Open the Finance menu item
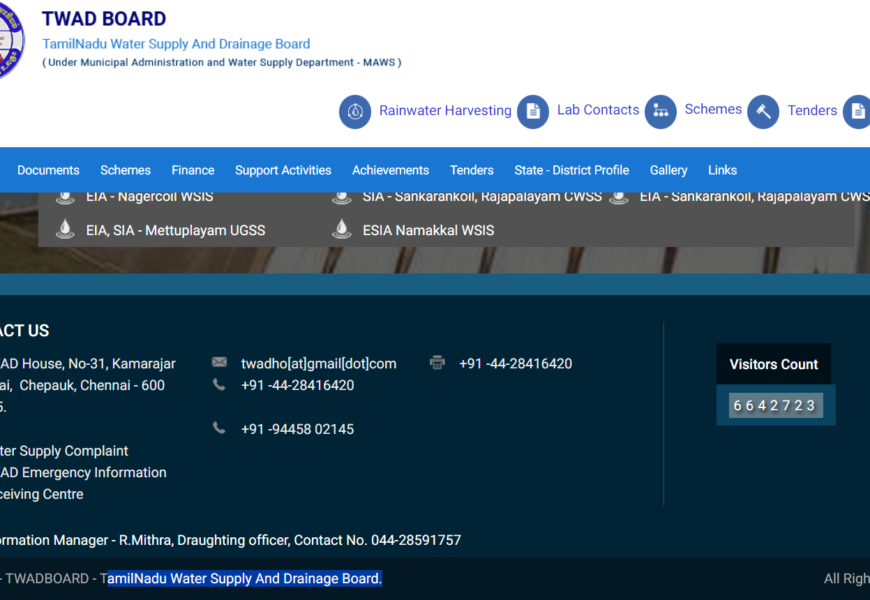This screenshot has width=870, height=600. point(193,170)
